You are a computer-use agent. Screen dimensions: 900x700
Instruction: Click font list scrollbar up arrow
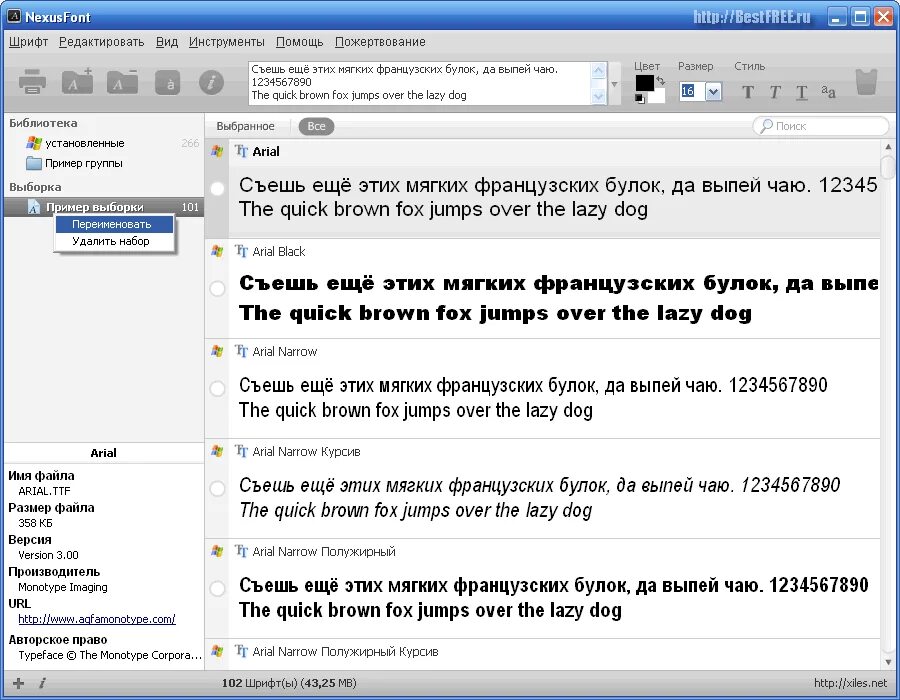tap(889, 147)
